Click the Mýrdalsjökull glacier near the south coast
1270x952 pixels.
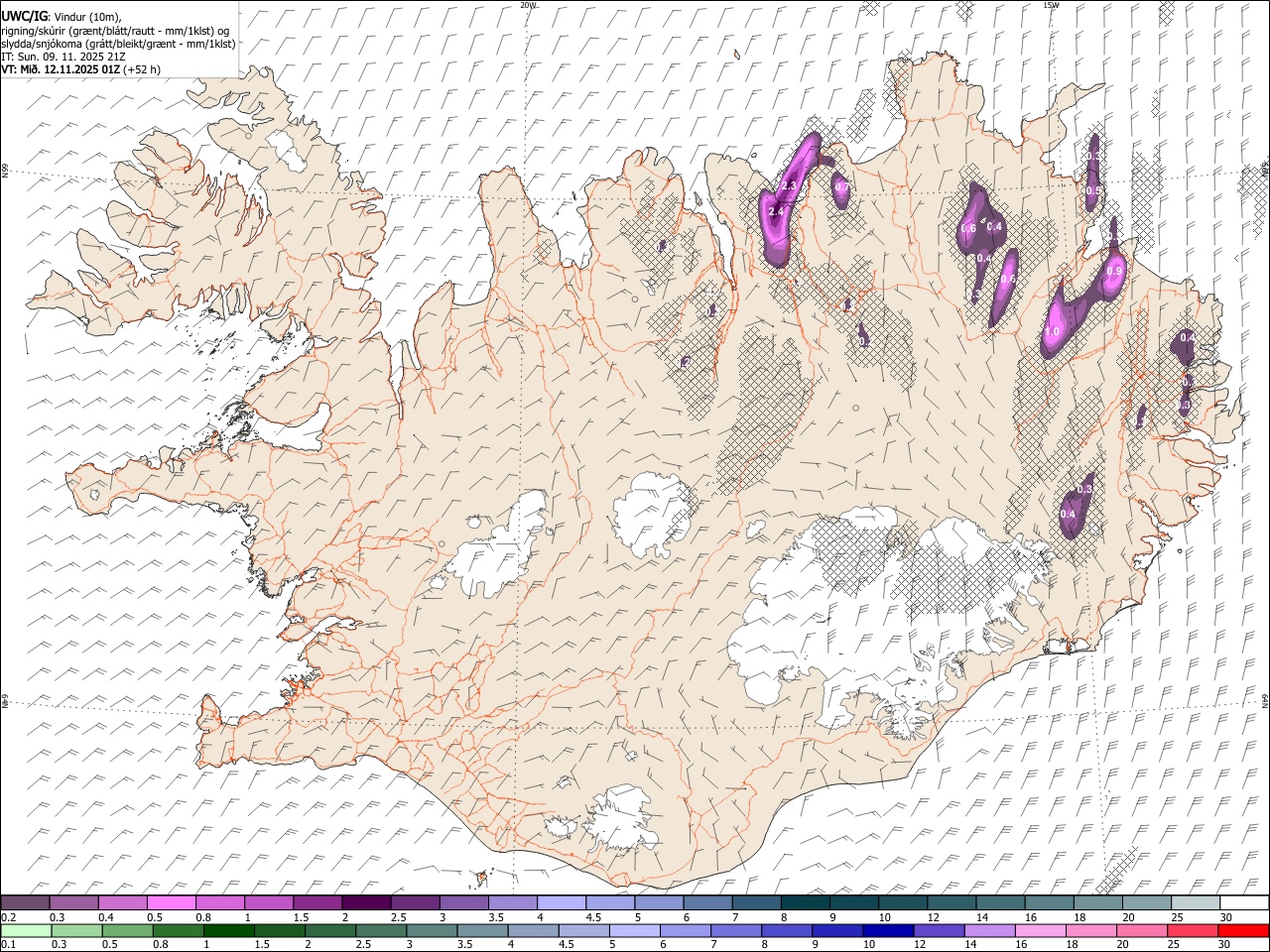pyautogui.click(x=622, y=820)
